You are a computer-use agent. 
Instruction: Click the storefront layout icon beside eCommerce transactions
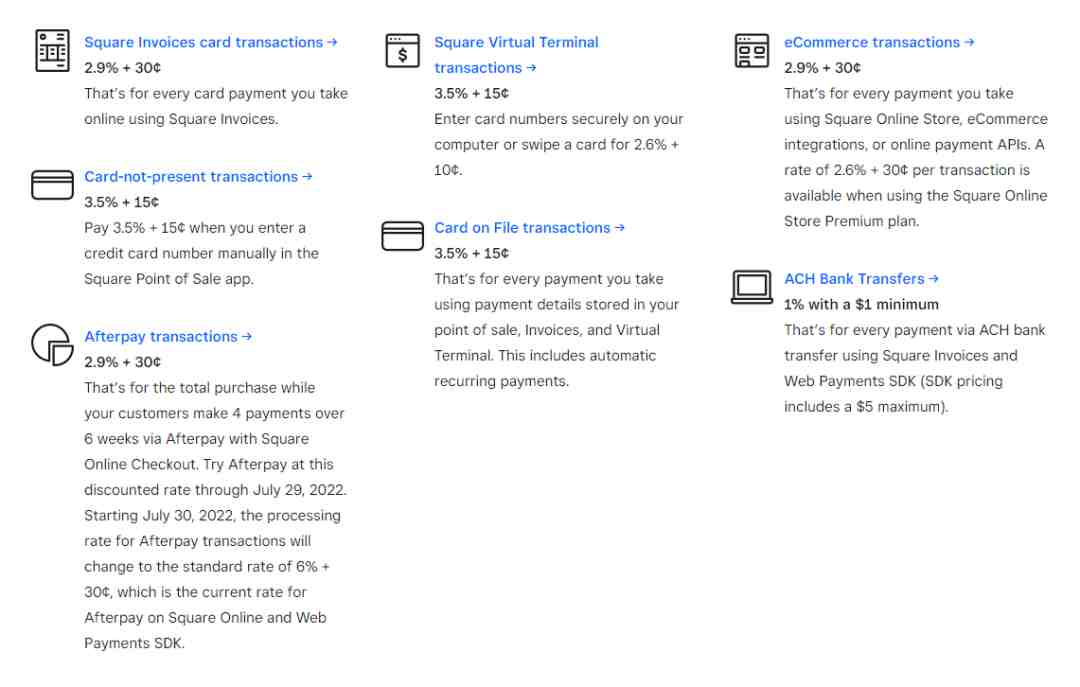752,50
